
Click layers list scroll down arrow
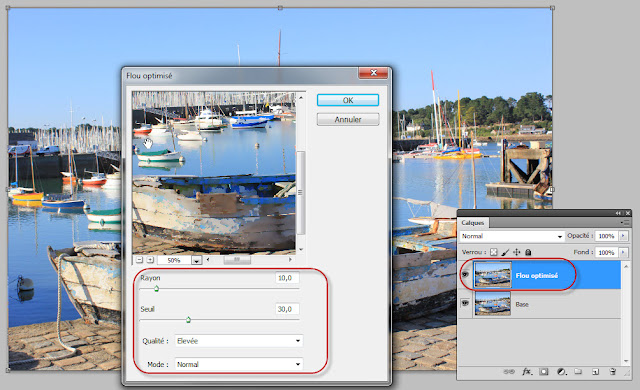[x=626, y=361]
